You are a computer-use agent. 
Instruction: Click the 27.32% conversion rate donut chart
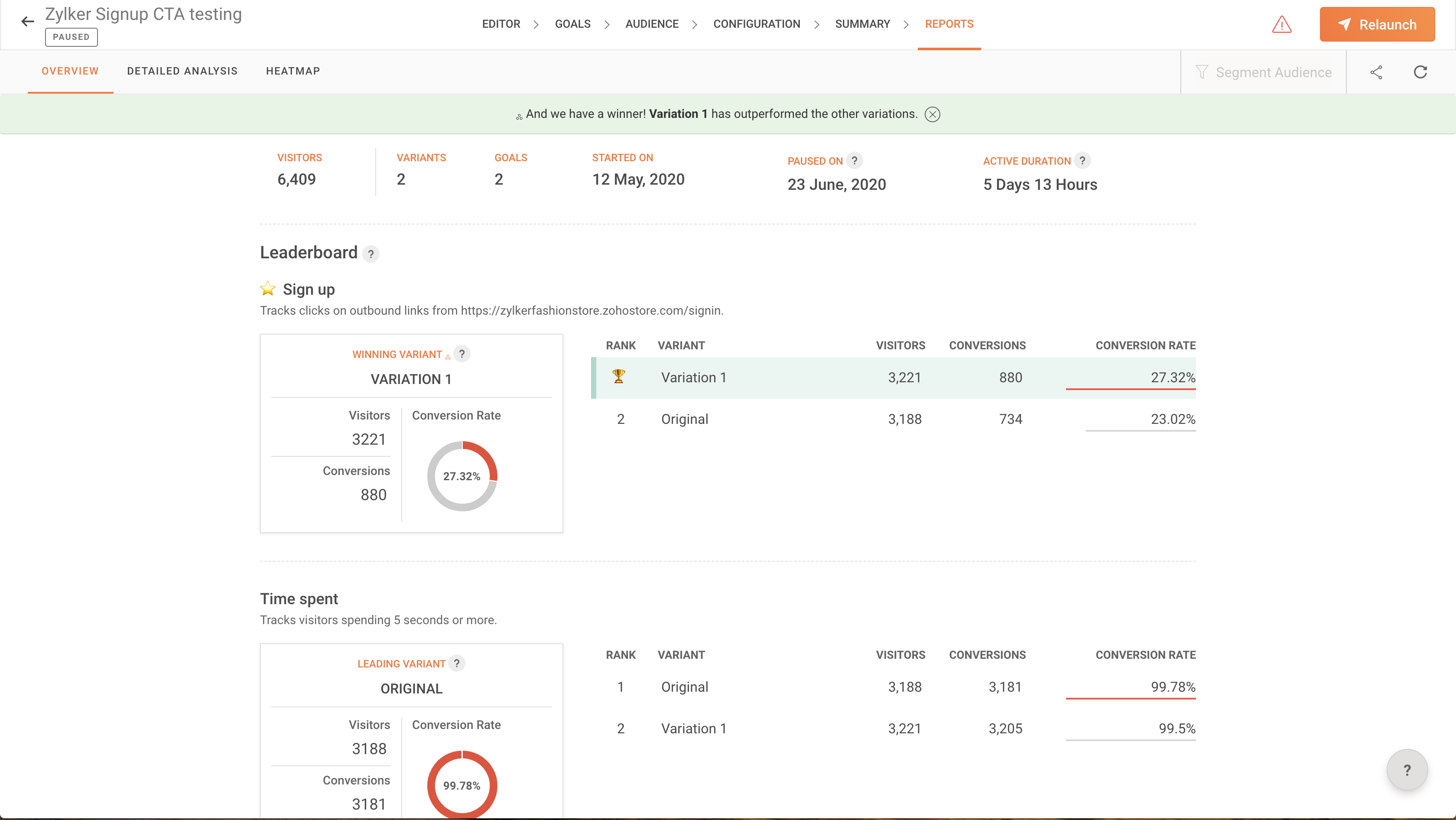(462, 476)
